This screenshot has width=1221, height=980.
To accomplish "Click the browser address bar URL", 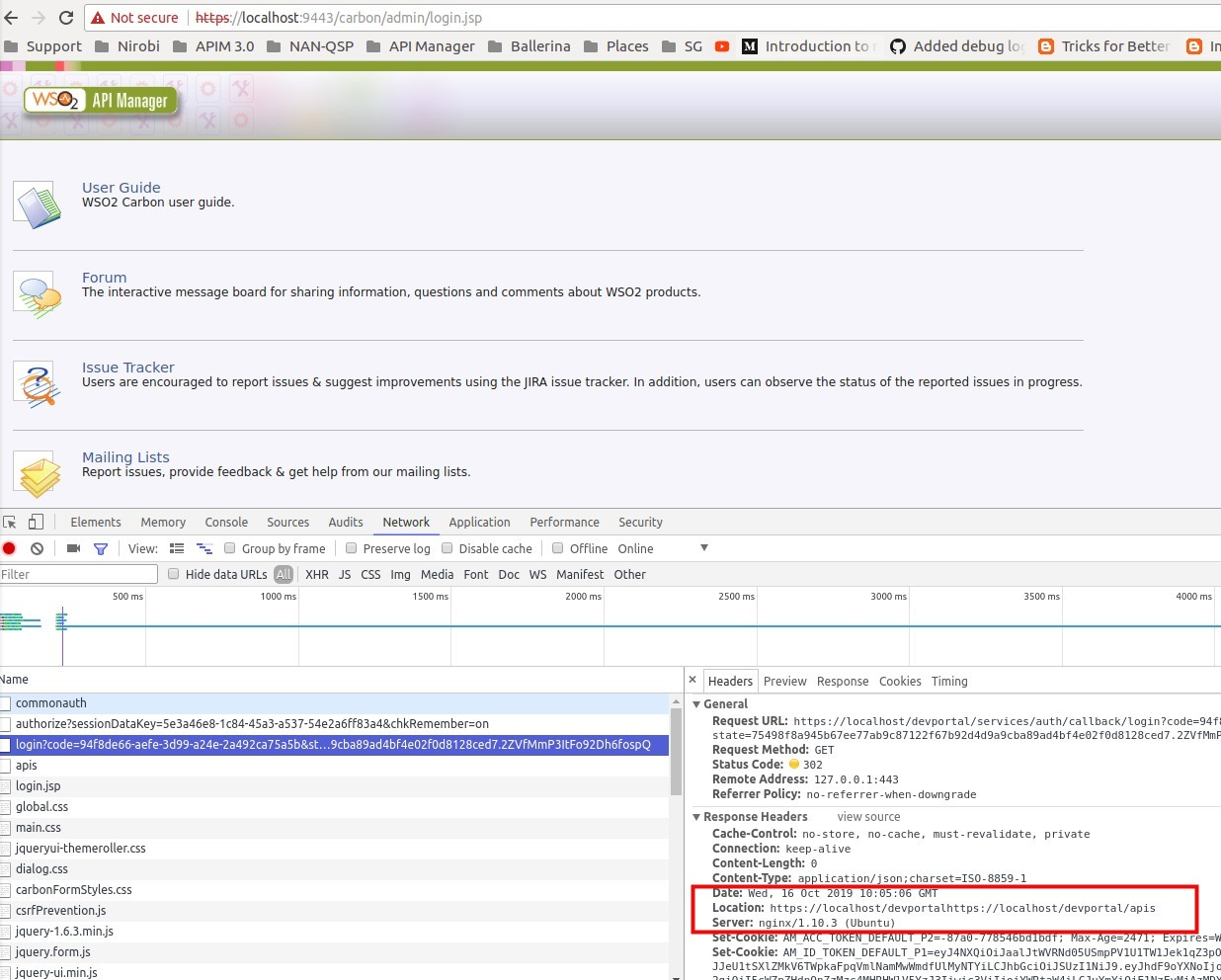I will click(x=339, y=18).
